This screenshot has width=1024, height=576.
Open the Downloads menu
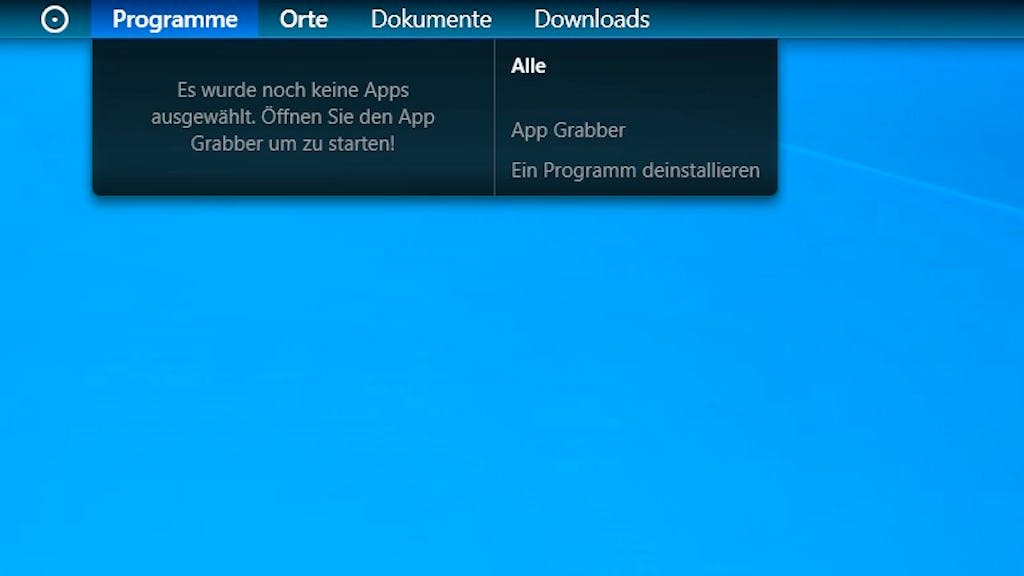(592, 19)
